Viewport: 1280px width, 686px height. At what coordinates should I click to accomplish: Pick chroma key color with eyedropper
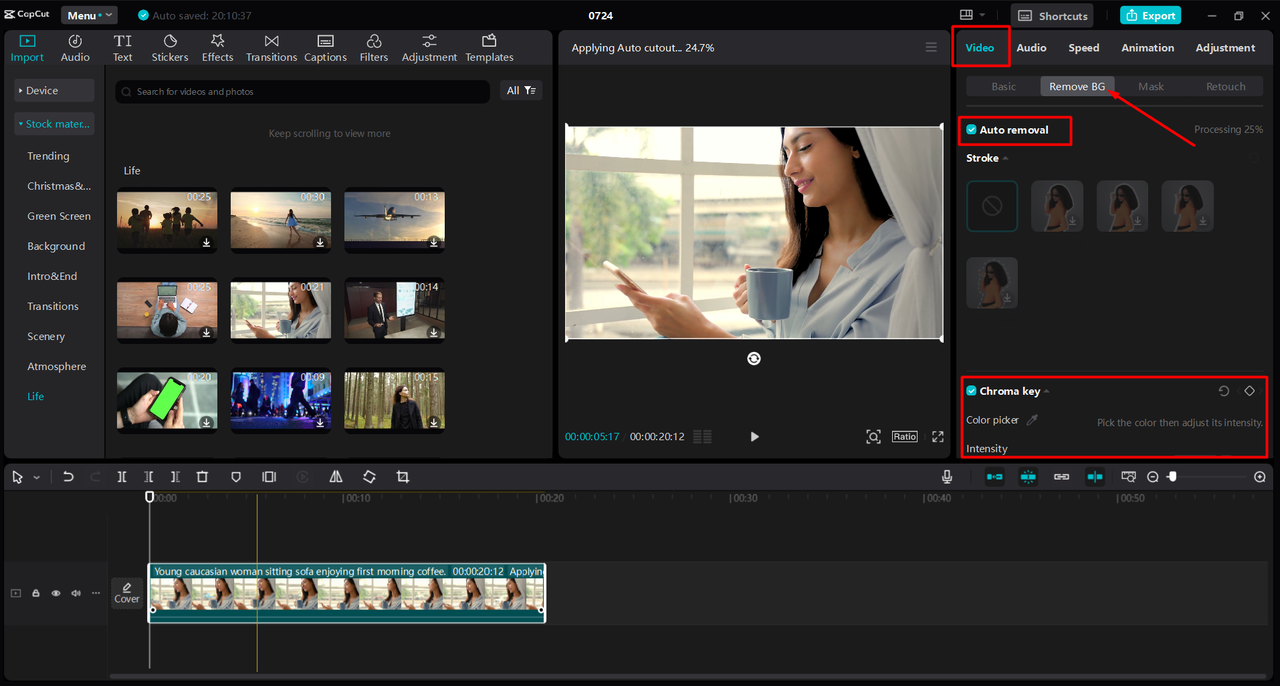point(1033,420)
